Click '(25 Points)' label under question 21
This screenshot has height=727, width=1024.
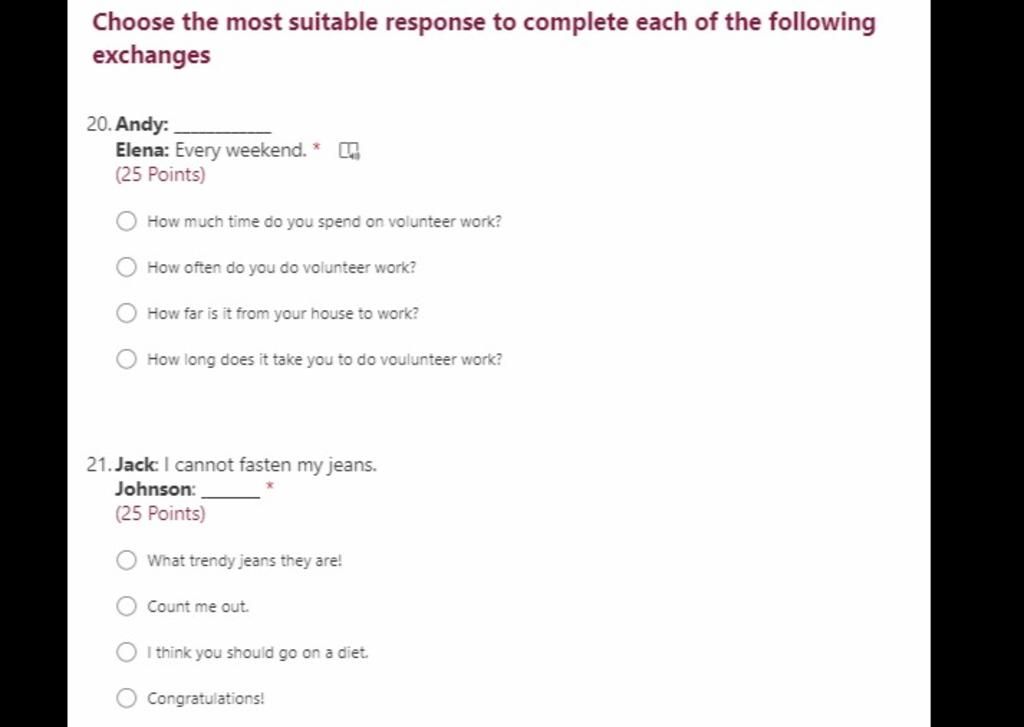point(160,513)
